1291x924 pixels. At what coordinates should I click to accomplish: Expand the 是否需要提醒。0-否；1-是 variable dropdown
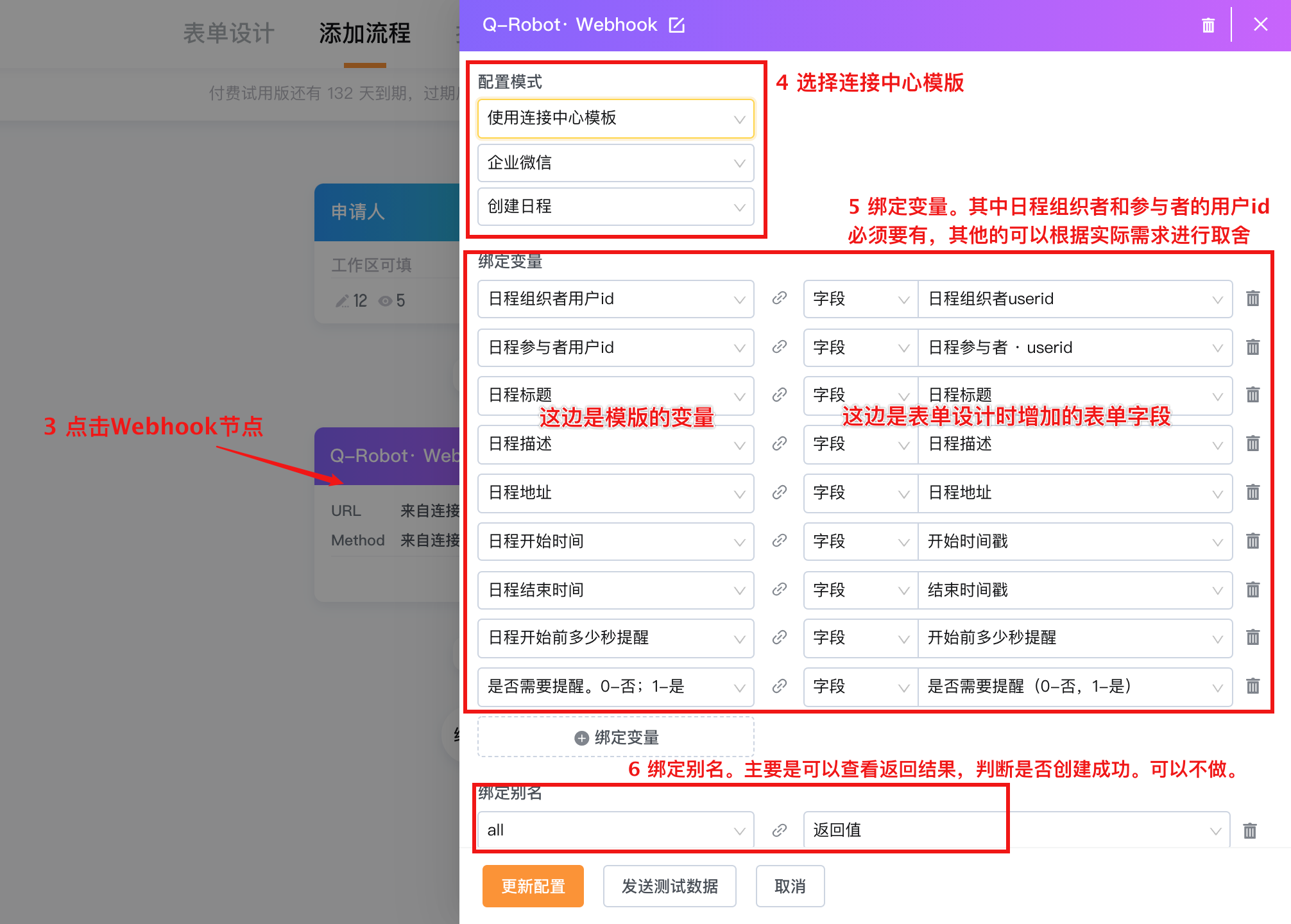tap(616, 687)
